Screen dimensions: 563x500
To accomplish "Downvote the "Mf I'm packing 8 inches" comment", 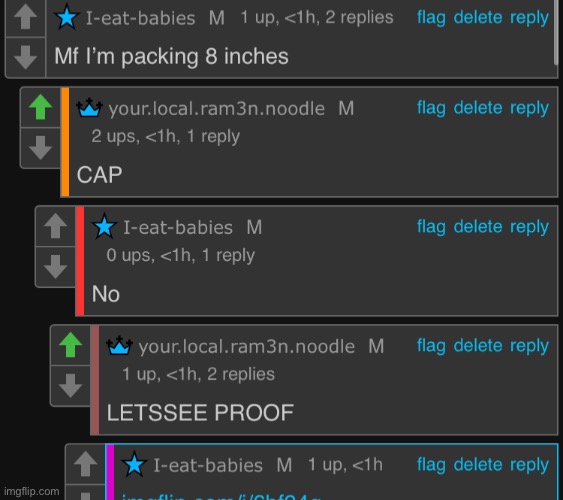I will pos(25,57).
